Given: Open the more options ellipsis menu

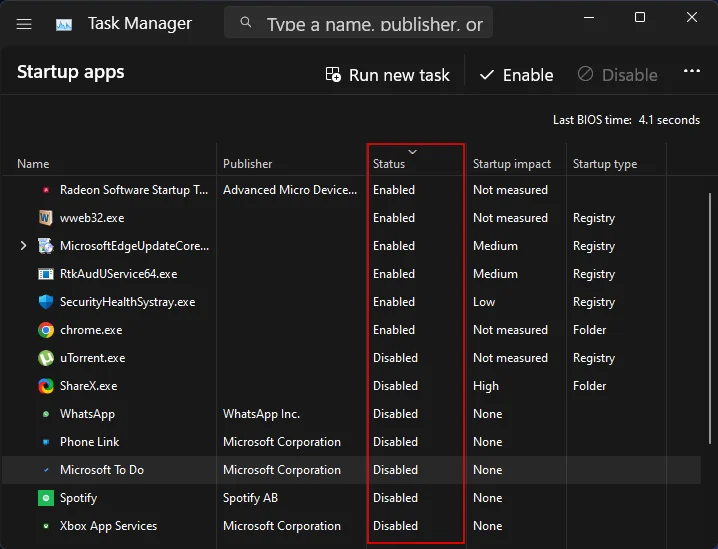Looking at the screenshot, I should tap(691, 71).
